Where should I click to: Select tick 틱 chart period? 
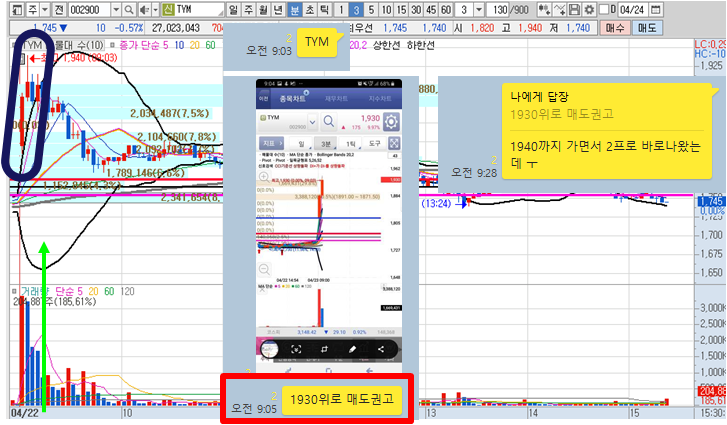click(325, 9)
